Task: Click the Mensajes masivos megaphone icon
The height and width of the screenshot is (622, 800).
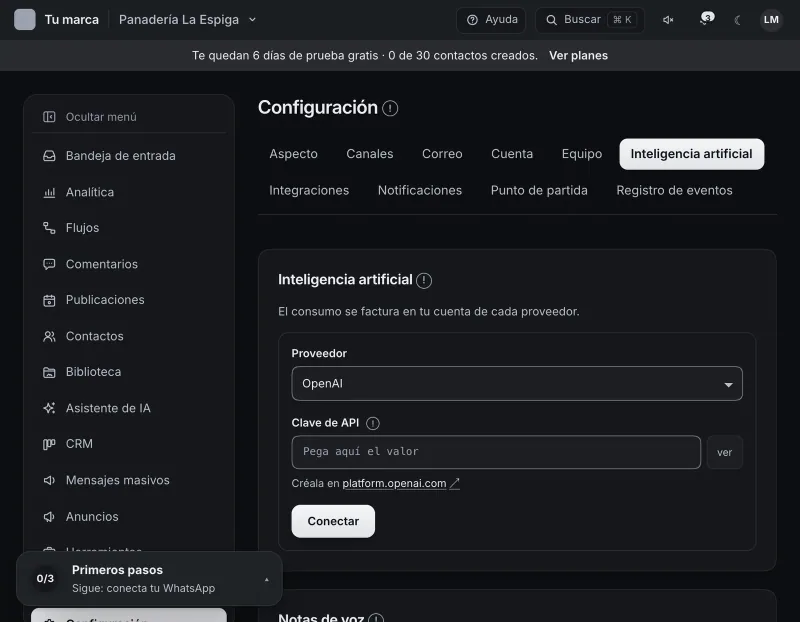Action: 49,480
